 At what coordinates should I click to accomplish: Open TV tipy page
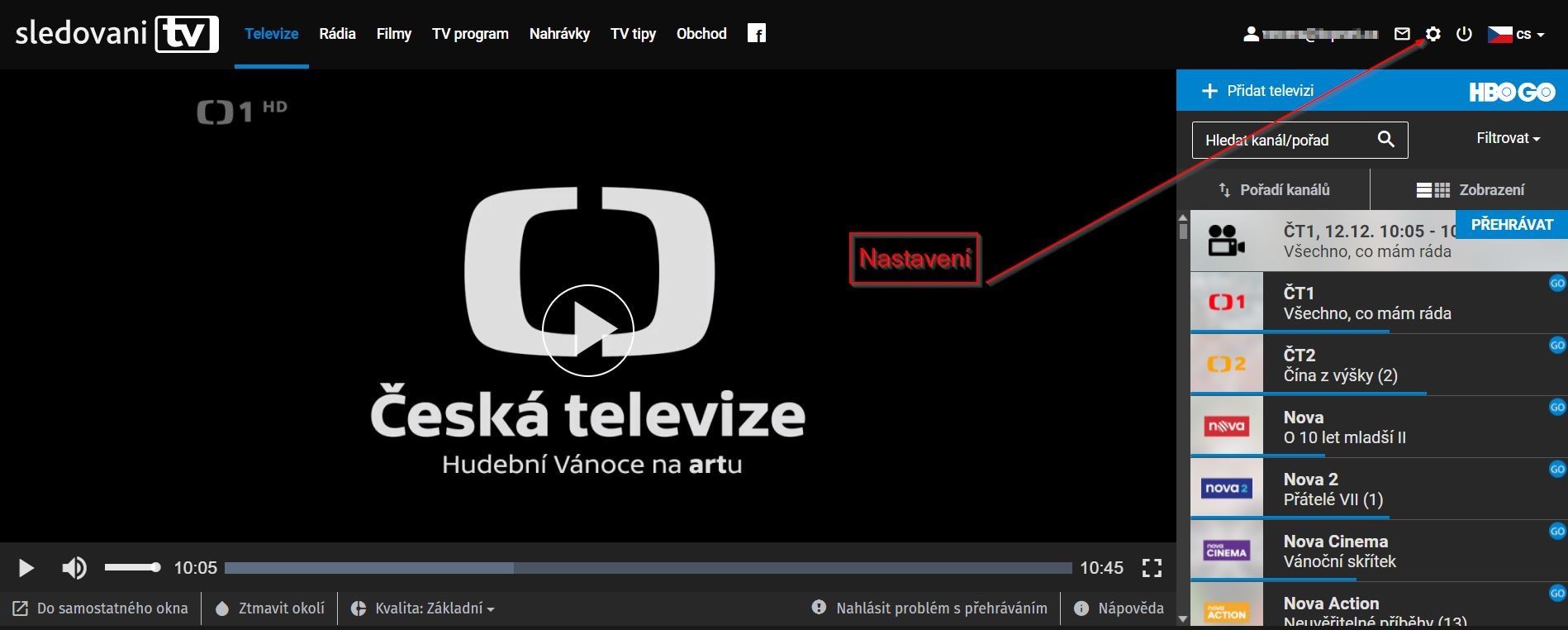tap(633, 34)
